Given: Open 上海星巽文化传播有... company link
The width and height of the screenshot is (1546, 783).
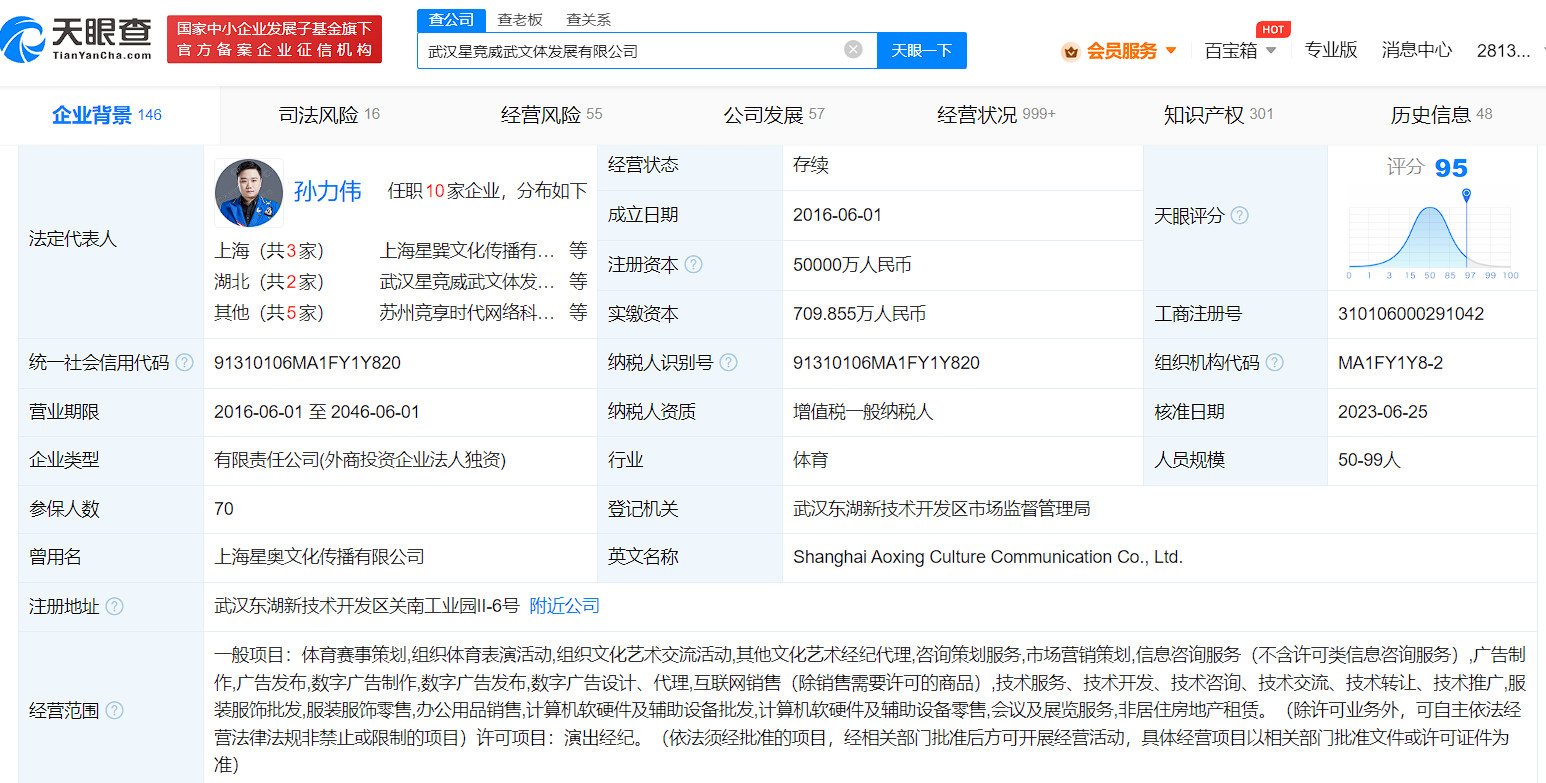Looking at the screenshot, I should tap(467, 251).
